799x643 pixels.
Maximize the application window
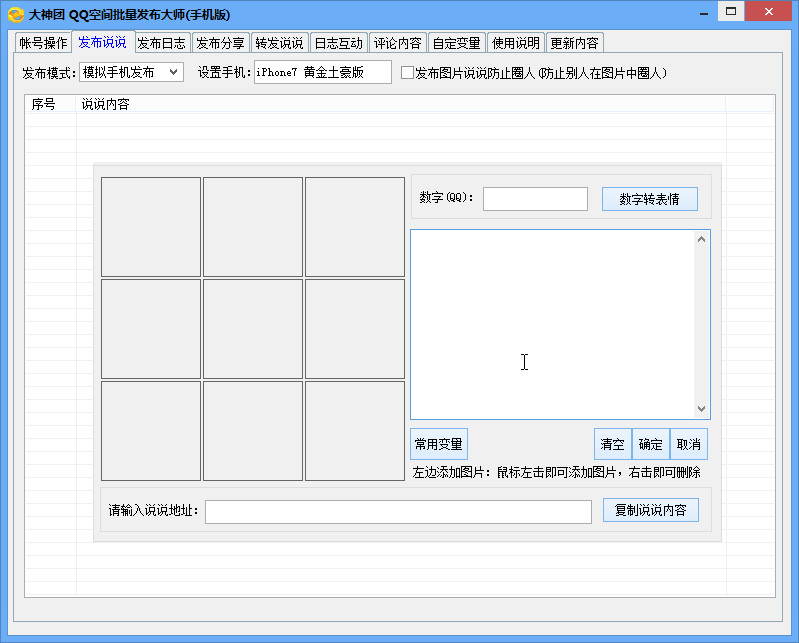[x=731, y=11]
